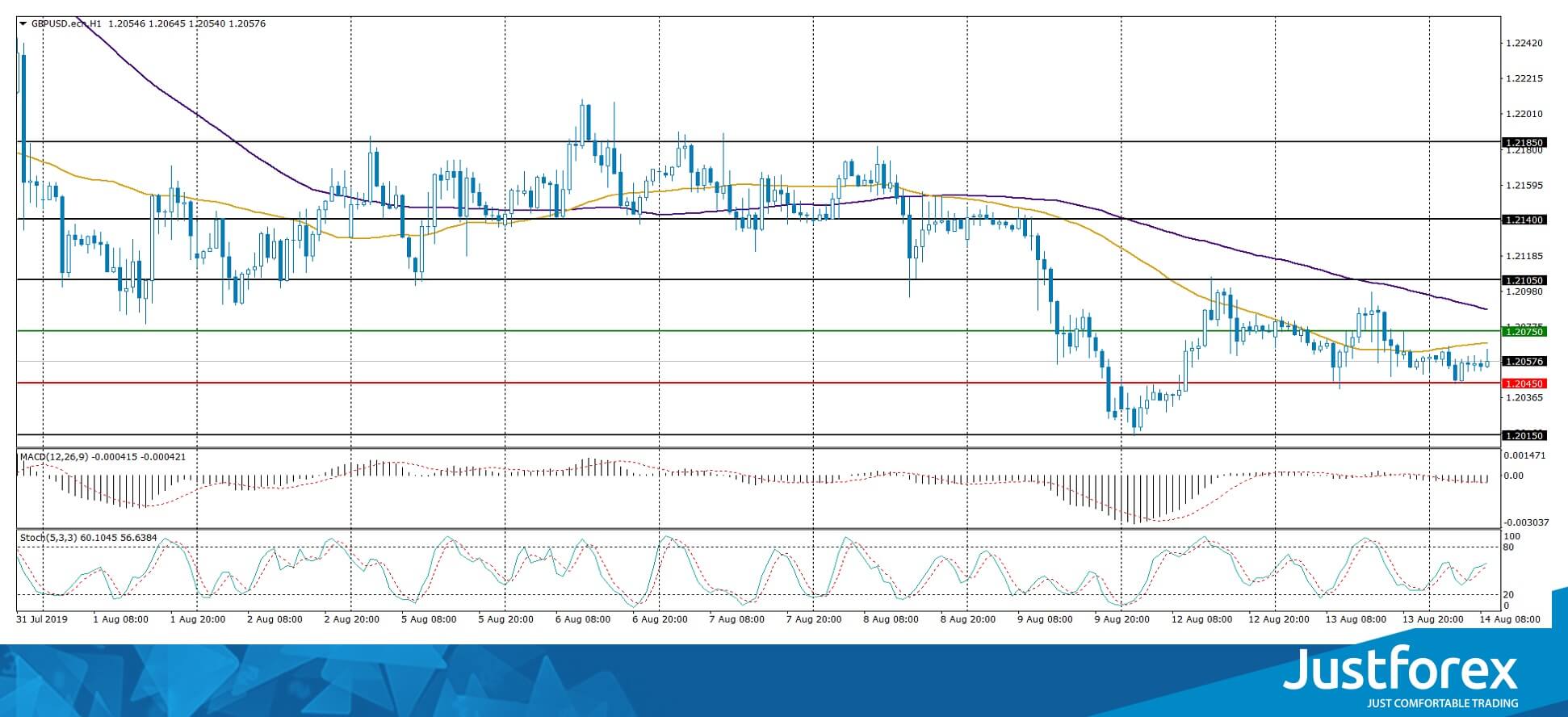Click the 1 Aug 08:00 time label

pyautogui.click(x=121, y=619)
